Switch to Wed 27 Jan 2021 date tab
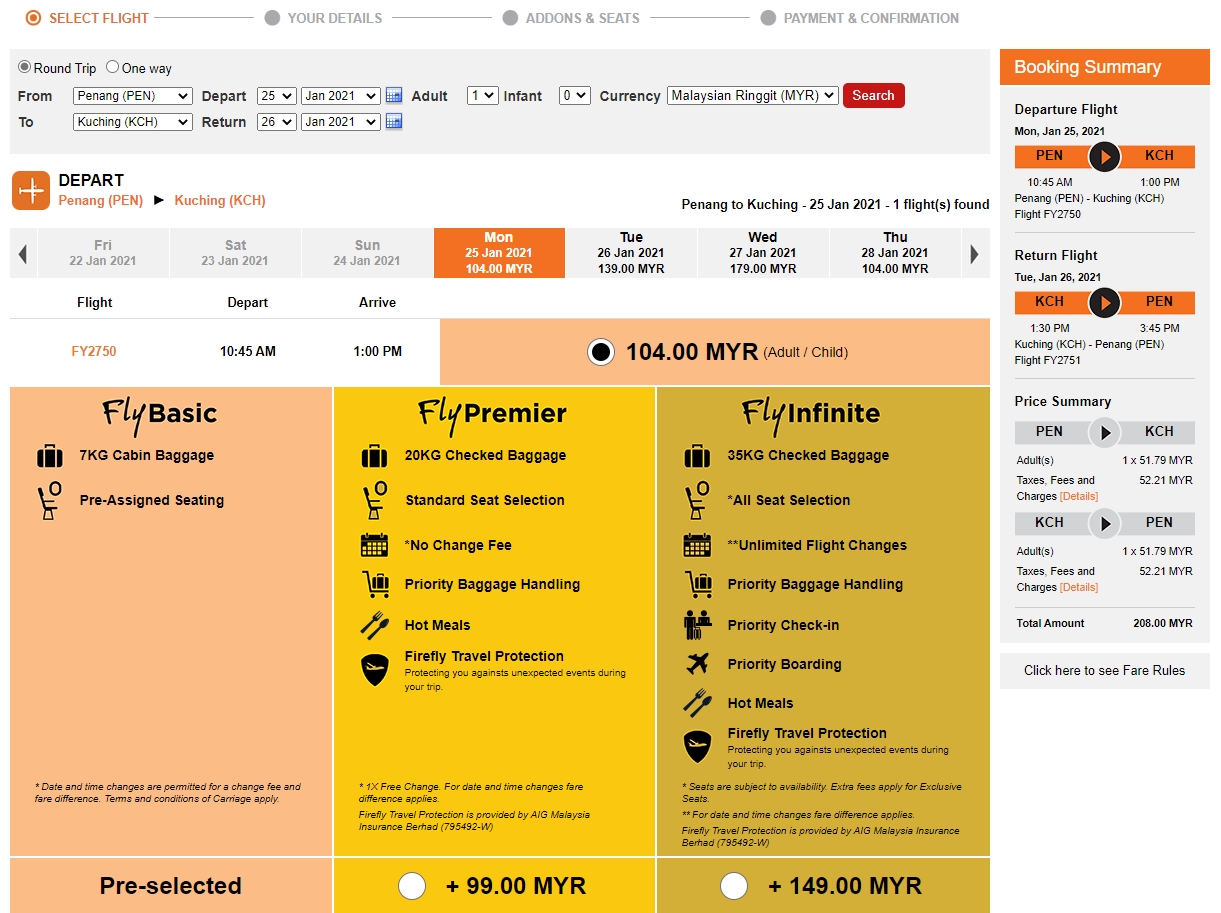The image size is (1221, 913). coord(763,253)
